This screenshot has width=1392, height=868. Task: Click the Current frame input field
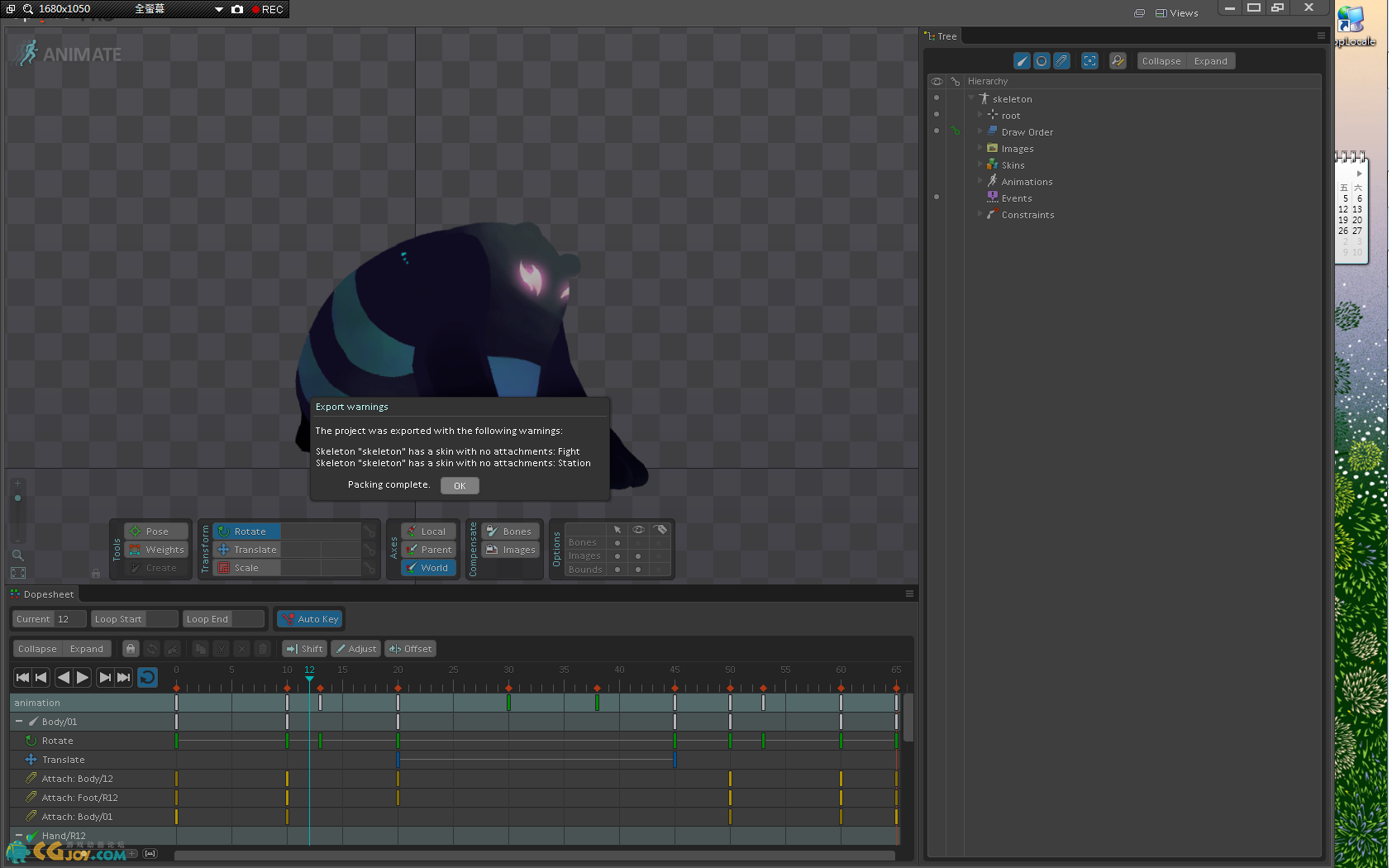69,619
